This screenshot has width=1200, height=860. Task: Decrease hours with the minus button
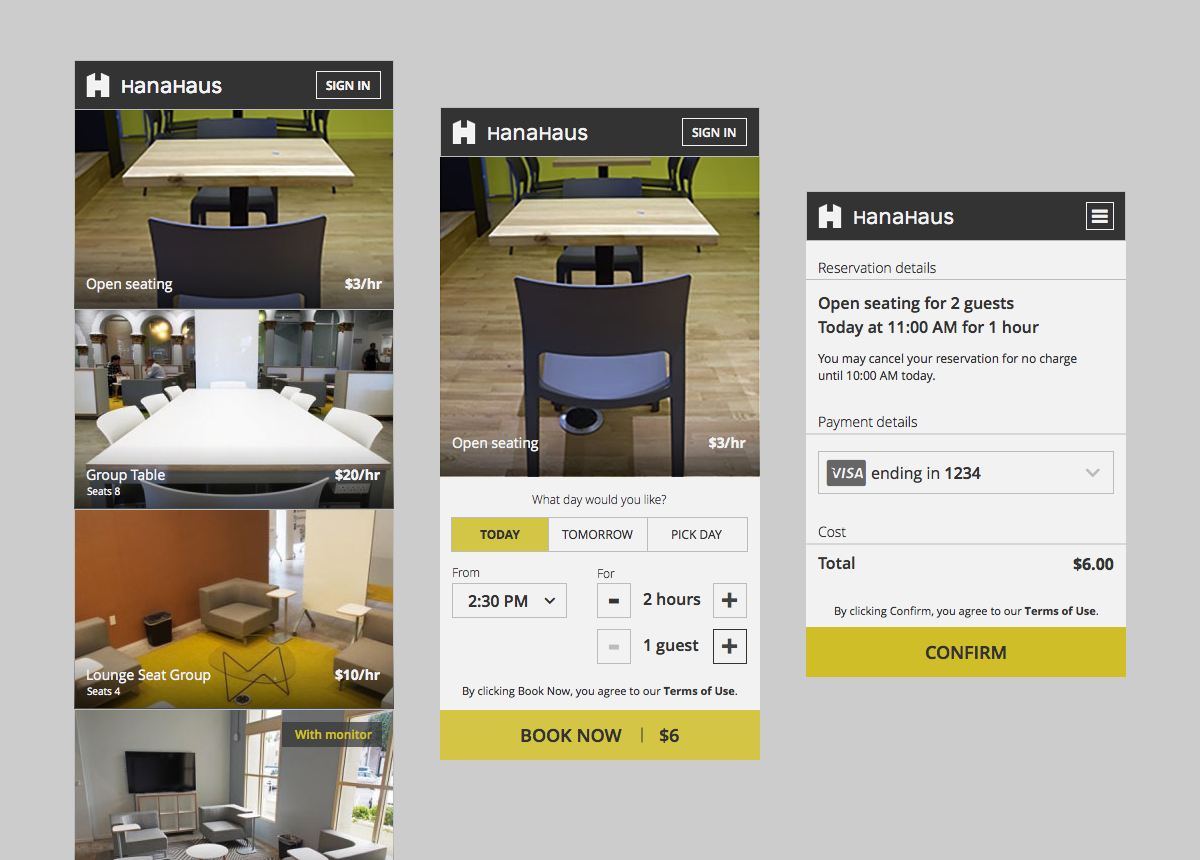tap(614, 601)
